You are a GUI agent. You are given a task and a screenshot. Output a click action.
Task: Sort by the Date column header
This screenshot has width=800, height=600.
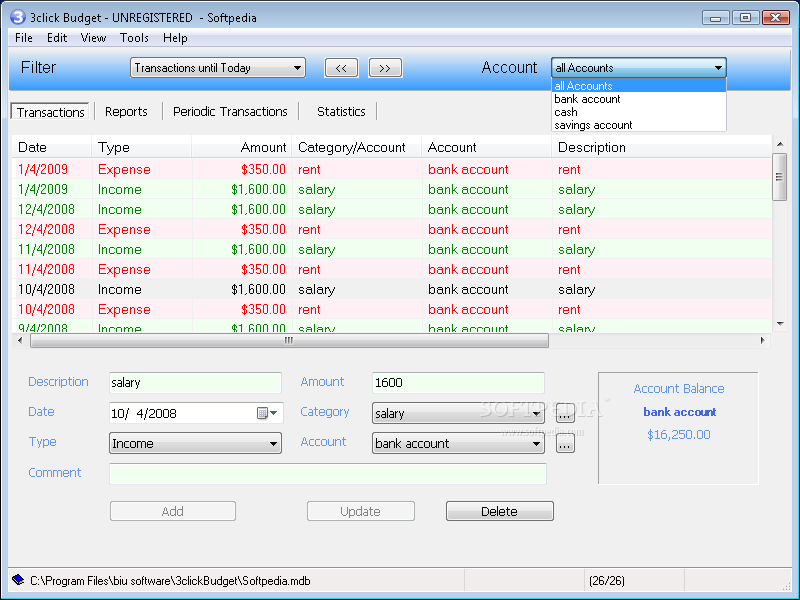(x=52, y=147)
